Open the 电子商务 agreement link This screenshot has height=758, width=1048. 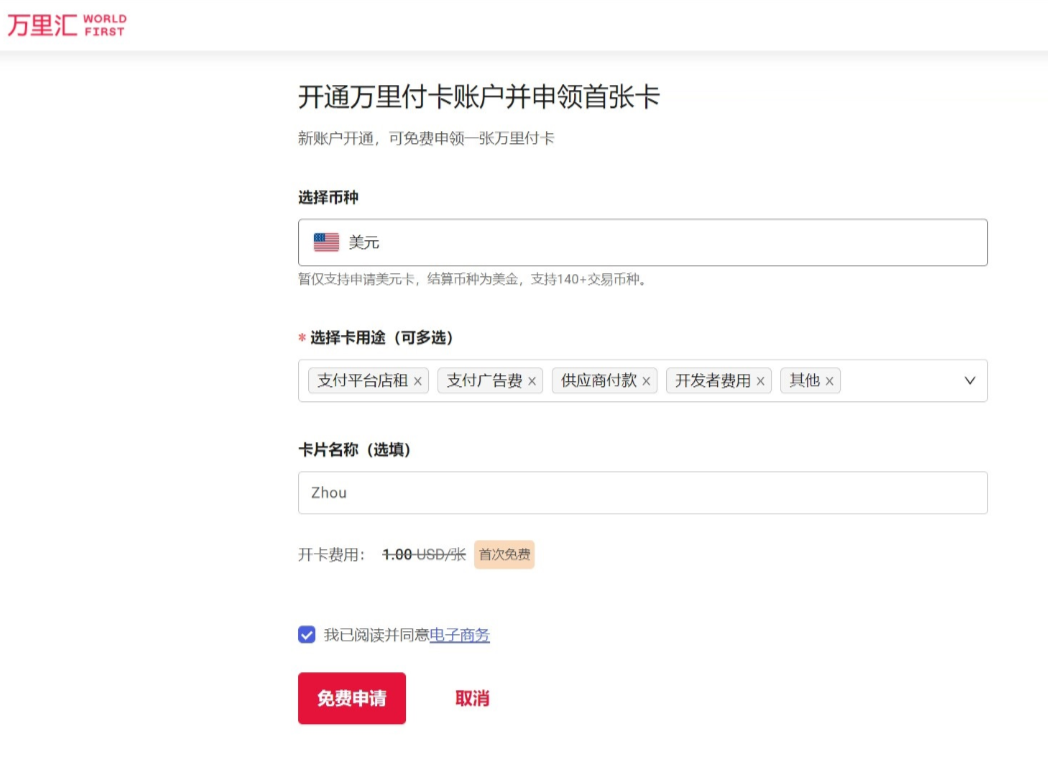(x=459, y=635)
